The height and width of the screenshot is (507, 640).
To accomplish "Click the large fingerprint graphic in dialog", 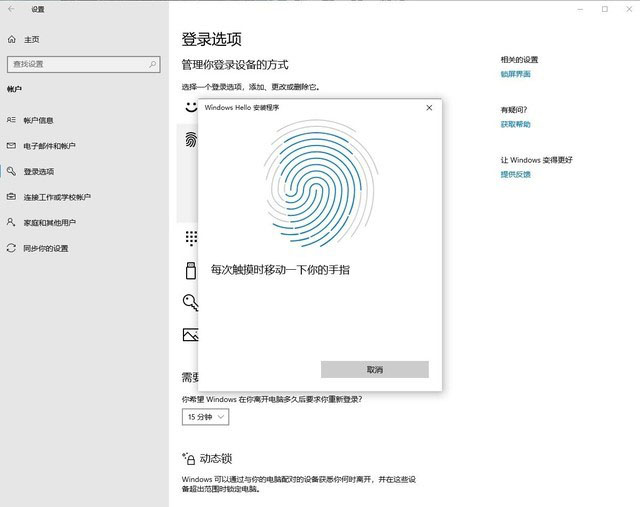I will pos(320,184).
